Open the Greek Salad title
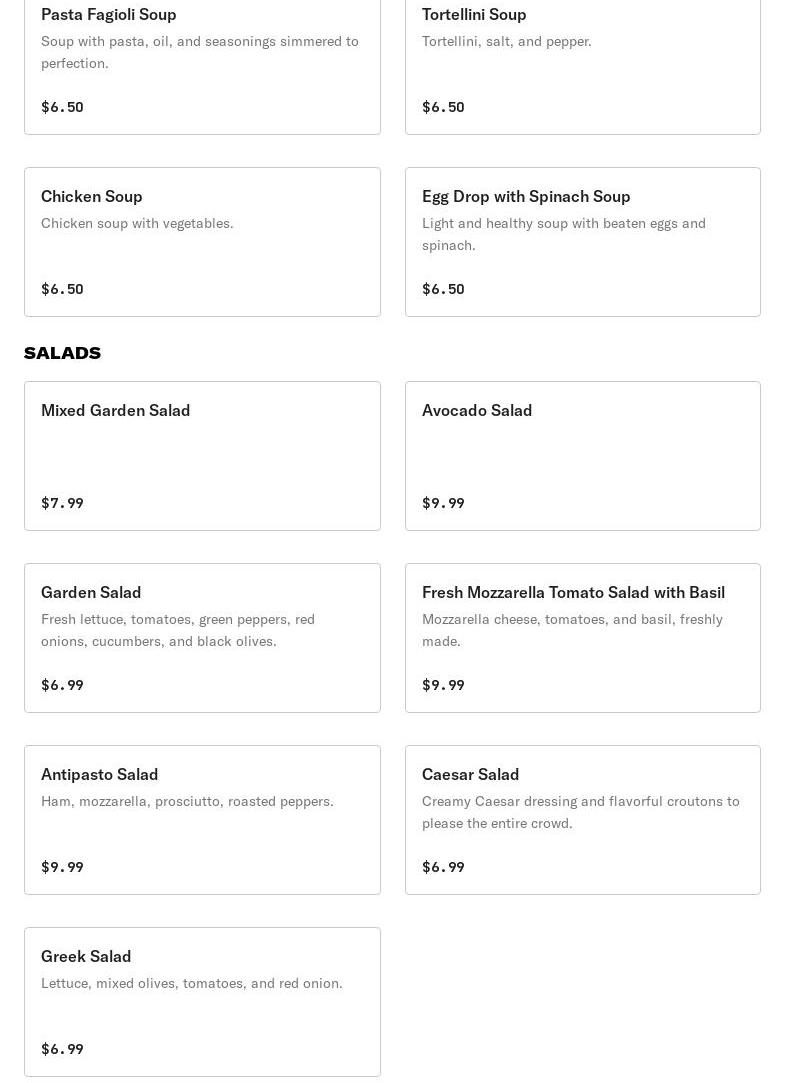This screenshot has height=1083, width=785. point(86,956)
